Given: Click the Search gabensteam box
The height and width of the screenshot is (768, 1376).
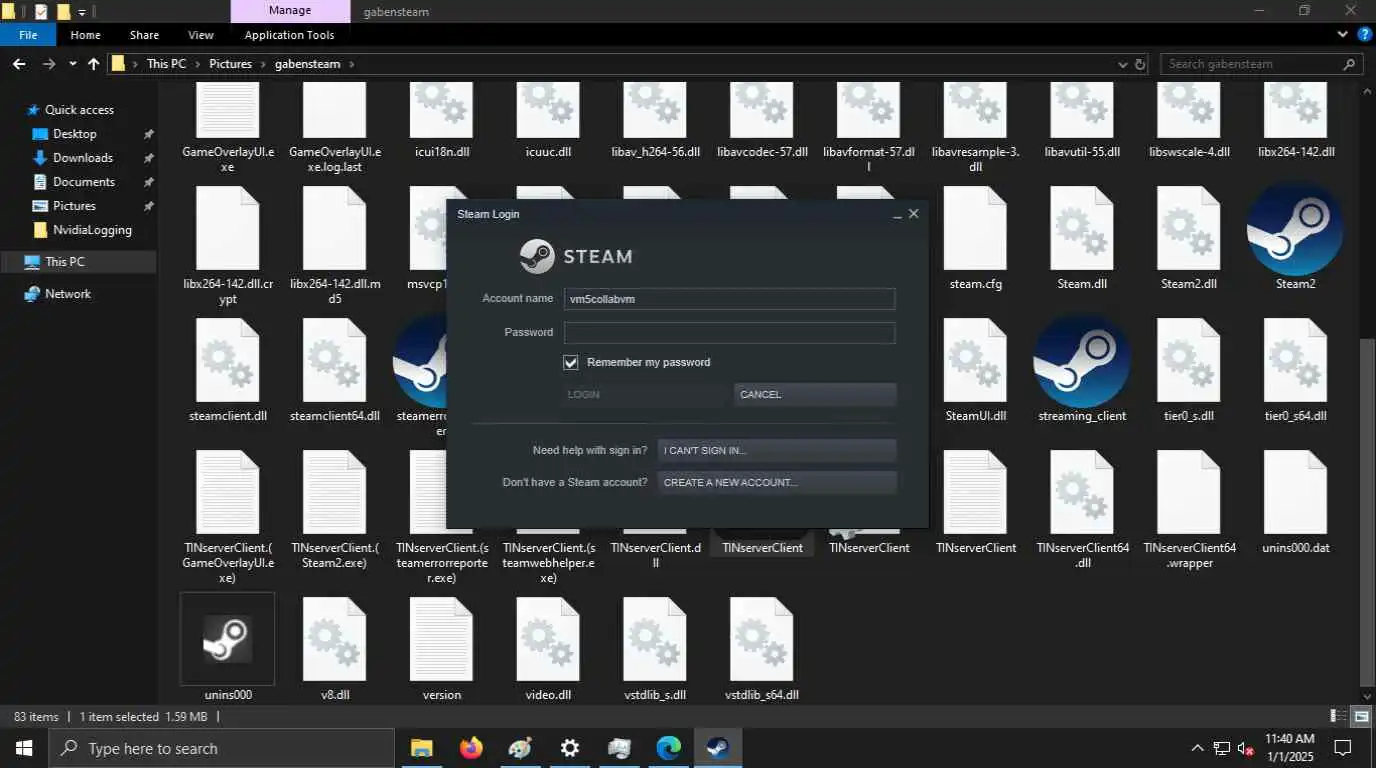Looking at the screenshot, I should coord(1263,64).
